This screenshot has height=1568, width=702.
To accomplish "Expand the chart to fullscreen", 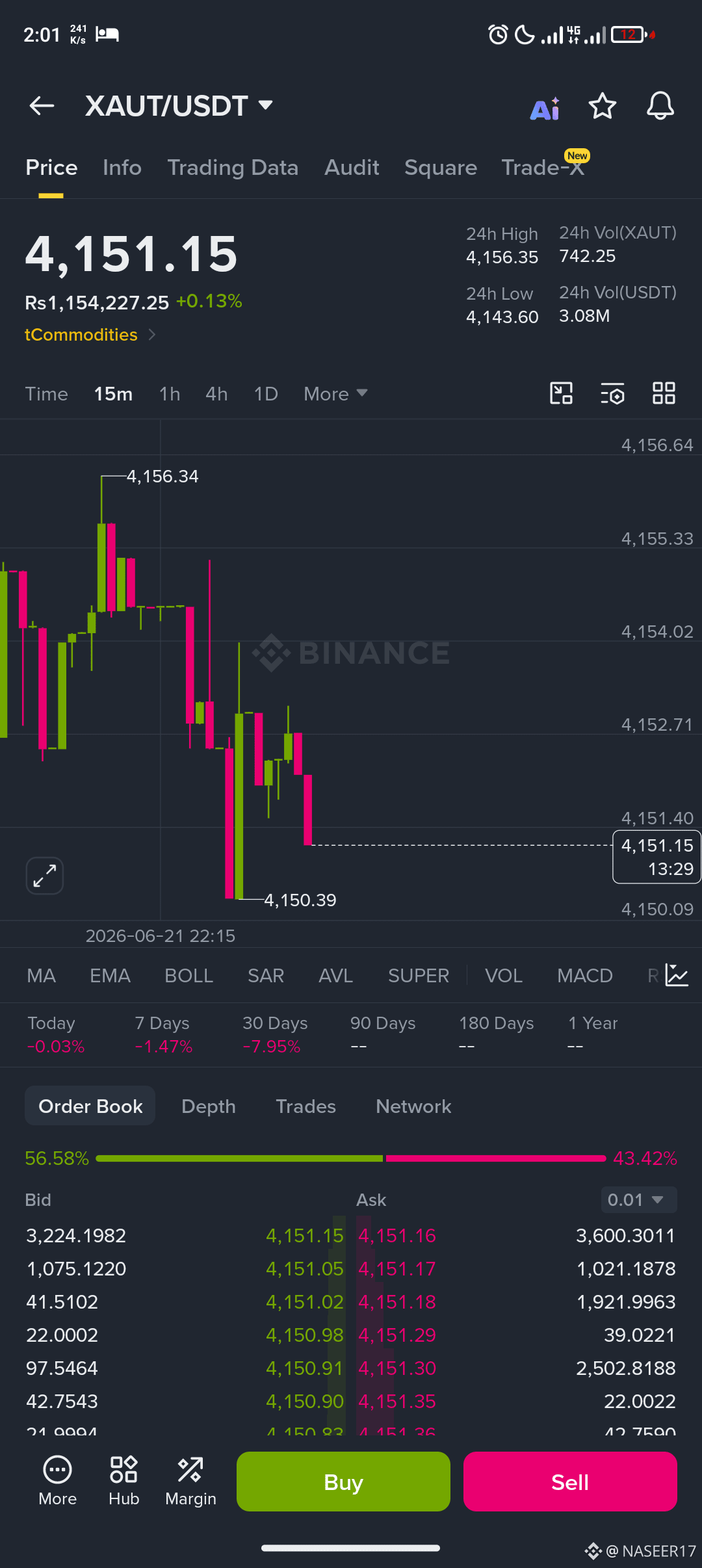I will (x=45, y=876).
